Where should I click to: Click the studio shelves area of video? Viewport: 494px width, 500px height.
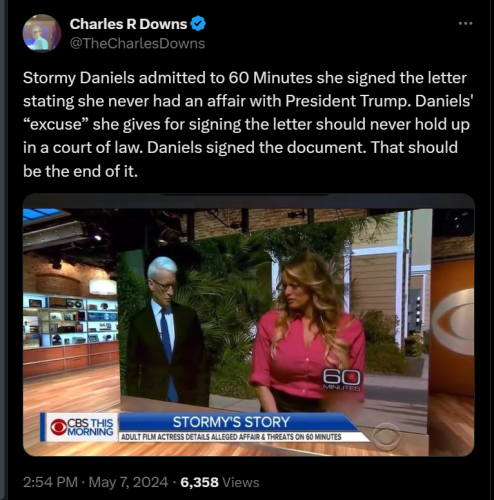70,320
